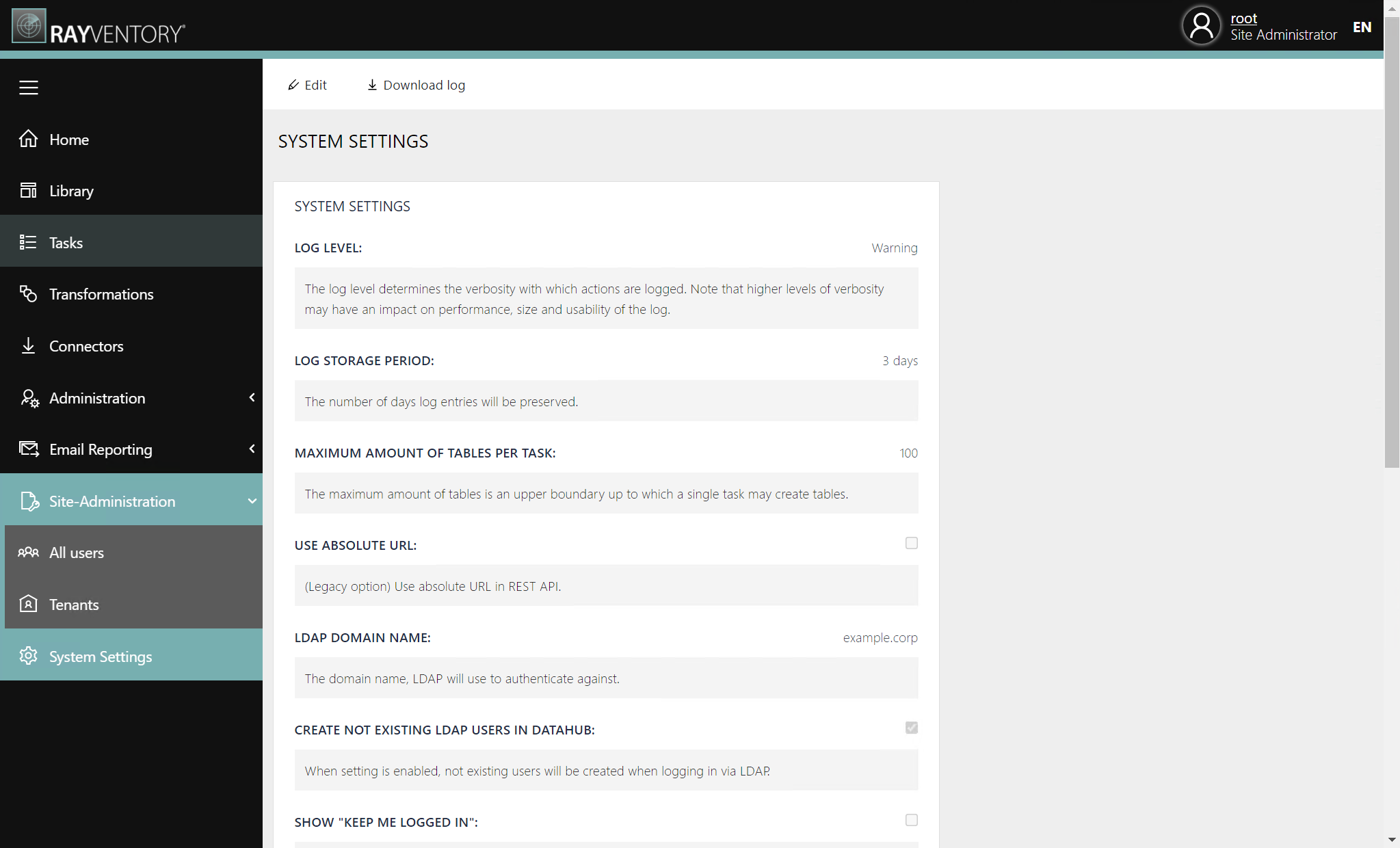Viewport: 1400px width, 848px height.
Task: Click the RAYVENTORY brand text
Action: (x=117, y=34)
